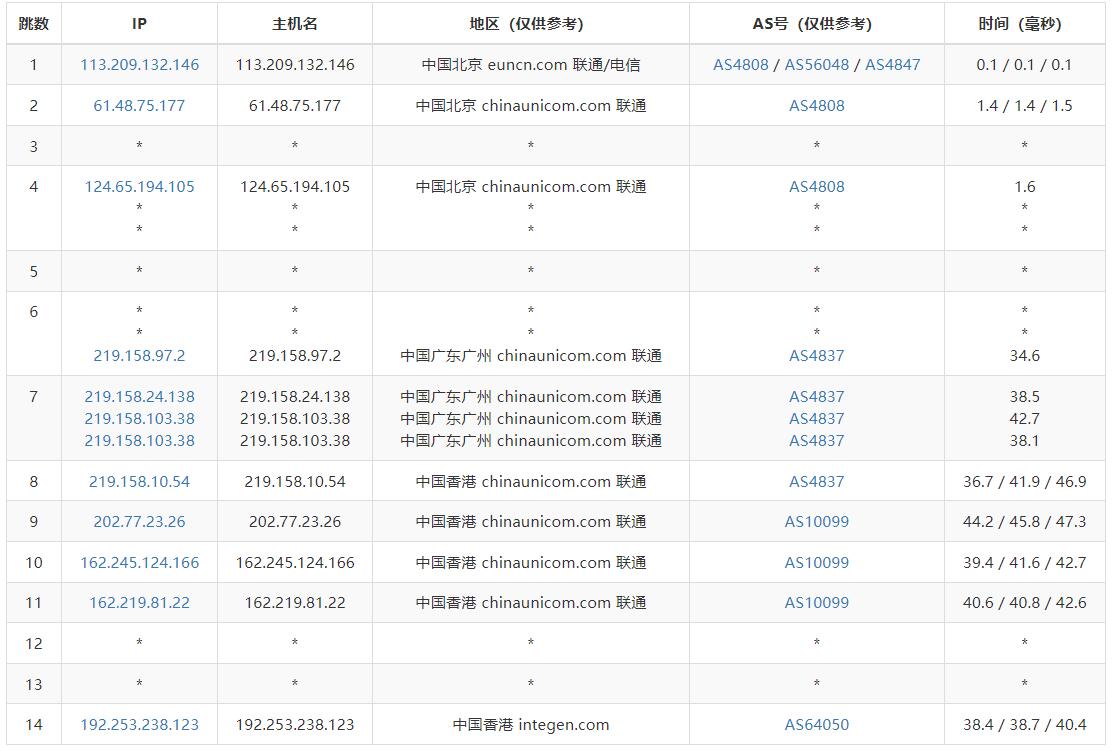Open IP link 192.253.238.123
This screenshot has width=1115, height=751.
coord(139,725)
